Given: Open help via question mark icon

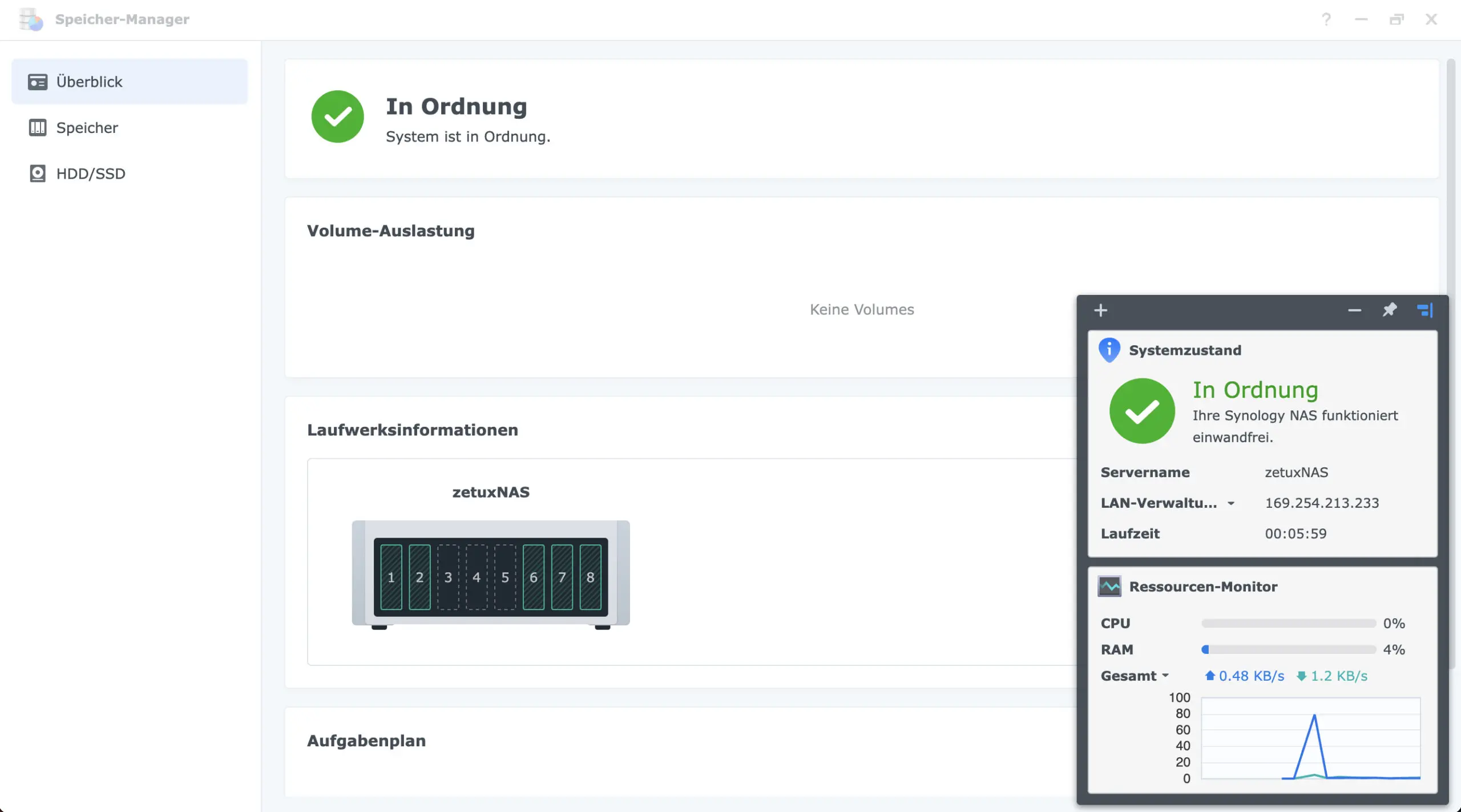Looking at the screenshot, I should coord(1326,19).
